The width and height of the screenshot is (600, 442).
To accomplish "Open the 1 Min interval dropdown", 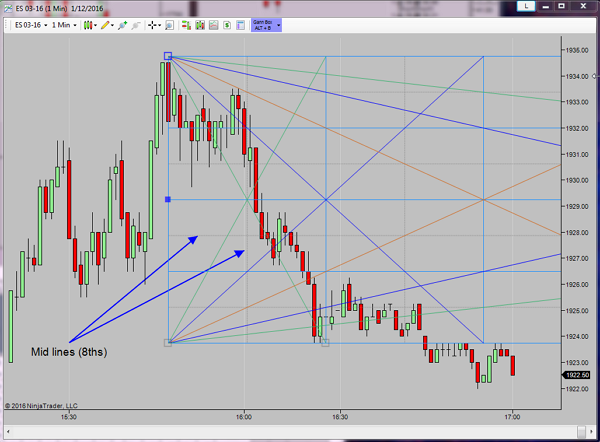I will click(64, 25).
